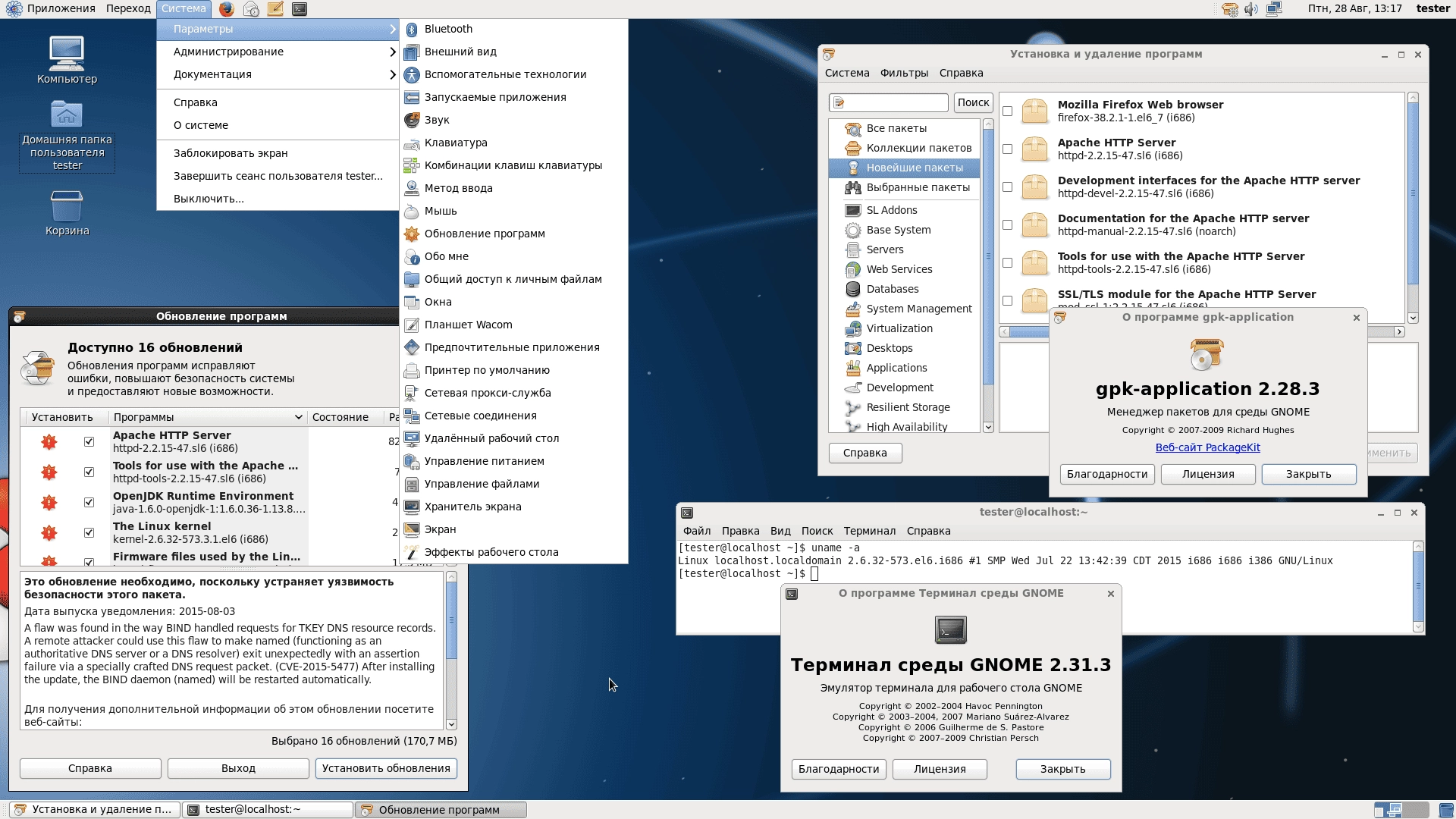Open Фильтры menu in package installer

click(x=904, y=73)
